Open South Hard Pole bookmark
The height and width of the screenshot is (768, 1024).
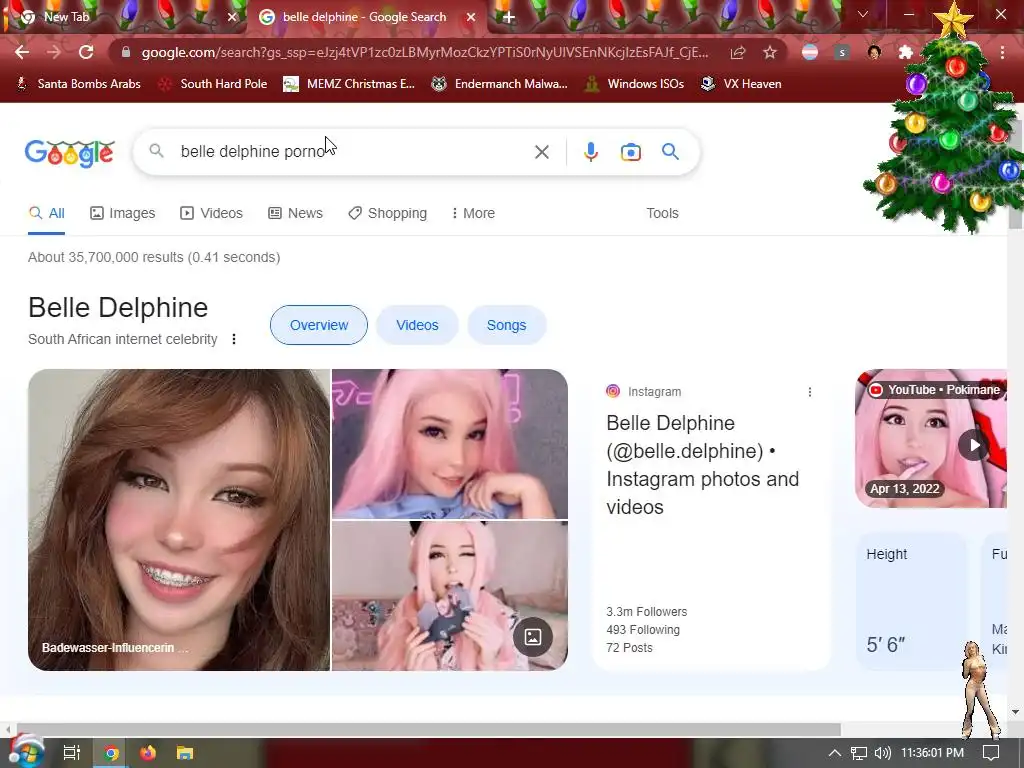coord(213,84)
